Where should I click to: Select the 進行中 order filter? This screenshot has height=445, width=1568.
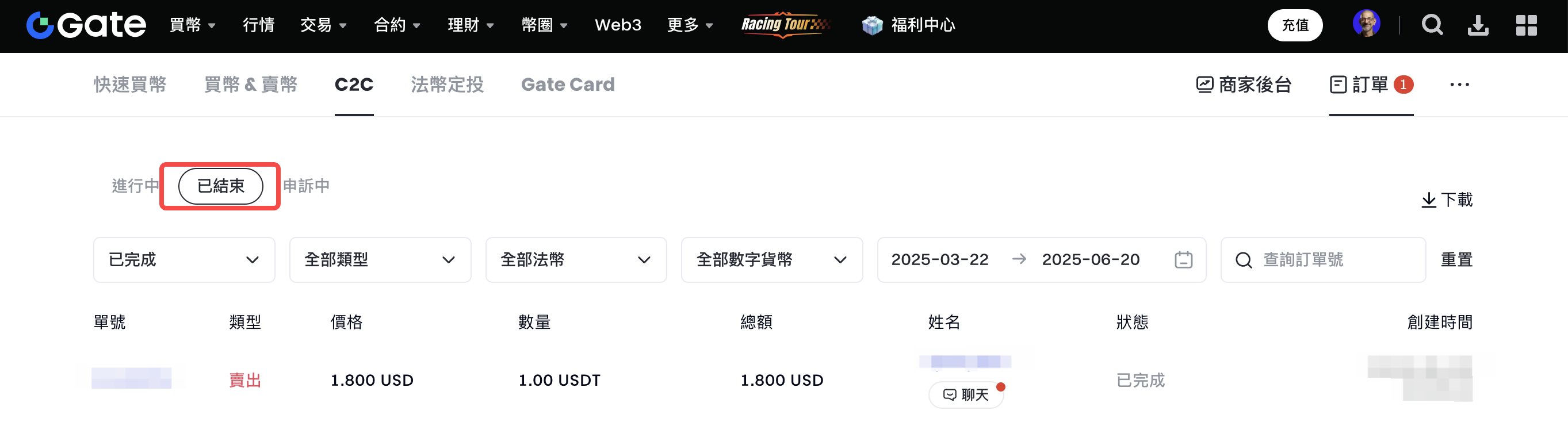tap(135, 186)
